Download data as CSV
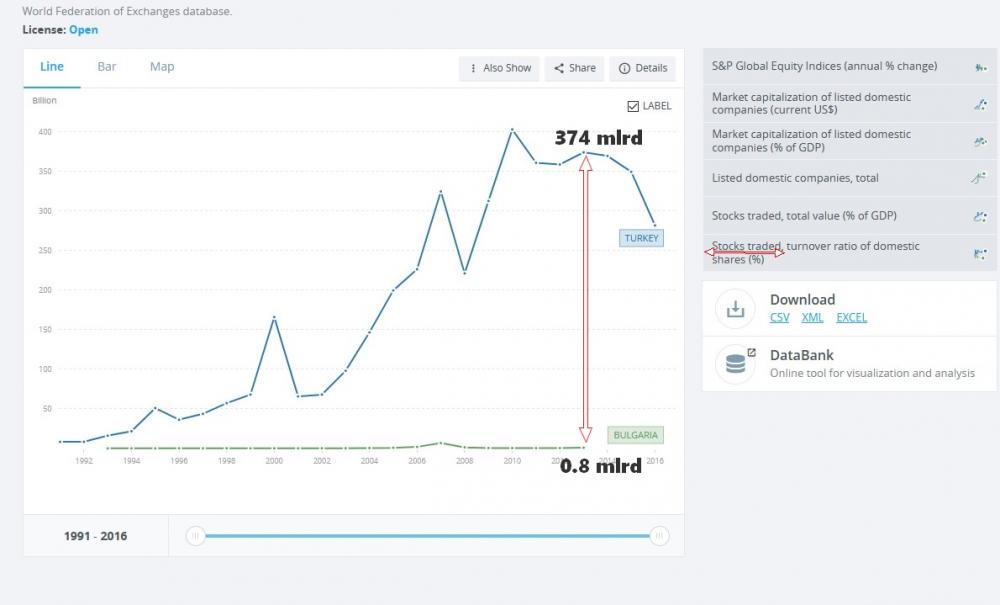 pyautogui.click(x=779, y=317)
